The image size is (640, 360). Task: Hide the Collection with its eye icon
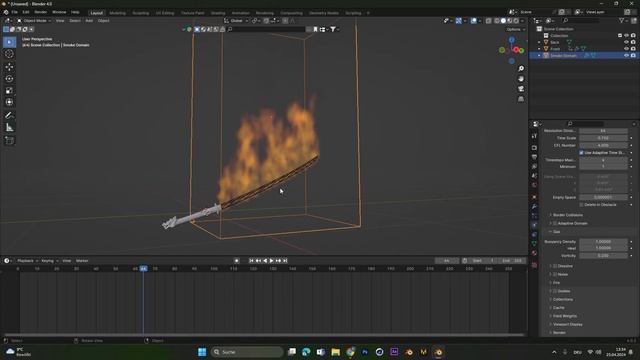(626, 36)
